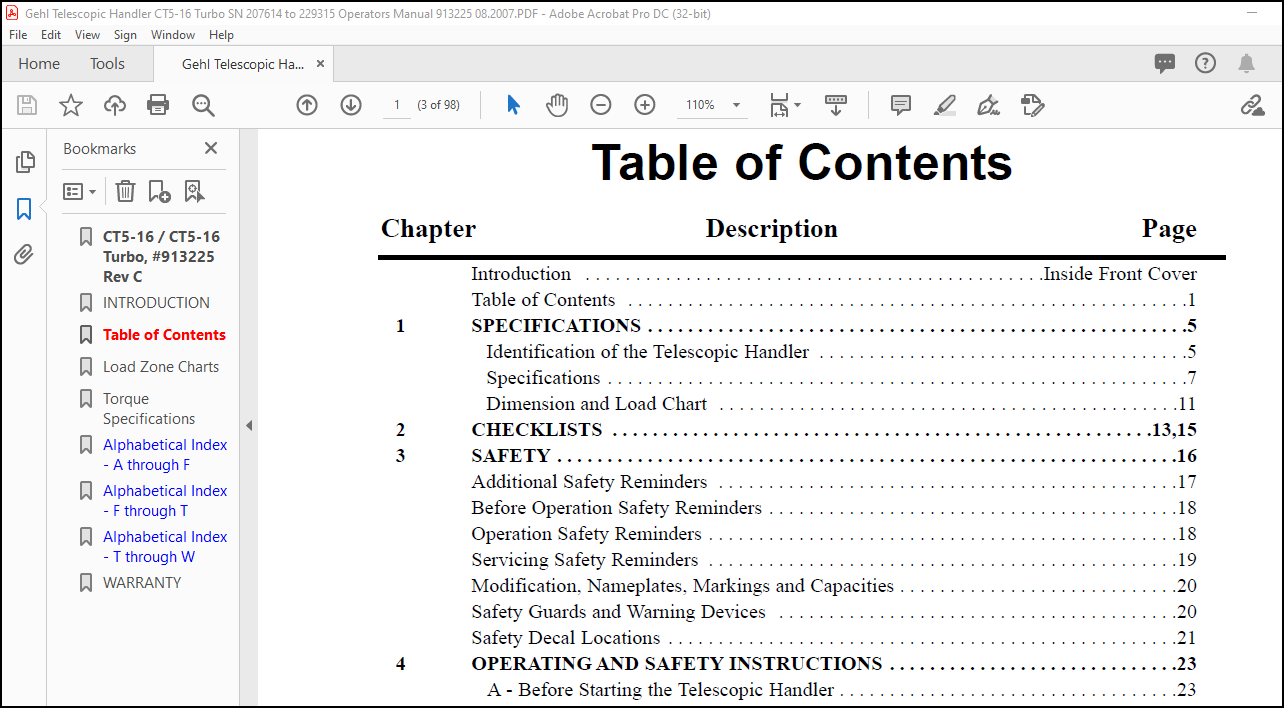Click the Dimension and Load Chart entry
Image resolution: width=1284 pixels, height=708 pixels.
tap(596, 403)
